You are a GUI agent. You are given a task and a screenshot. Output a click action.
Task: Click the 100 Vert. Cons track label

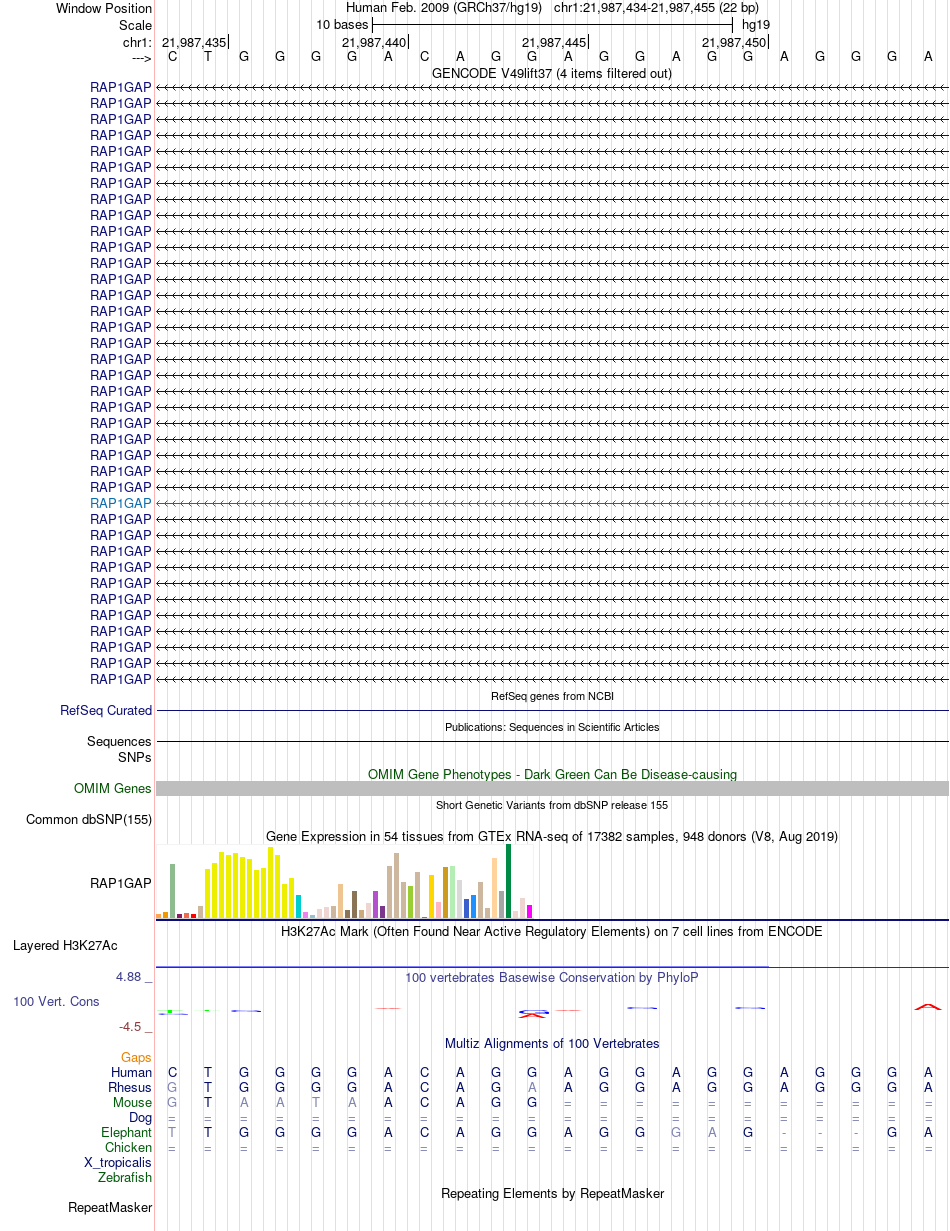click(x=56, y=1001)
